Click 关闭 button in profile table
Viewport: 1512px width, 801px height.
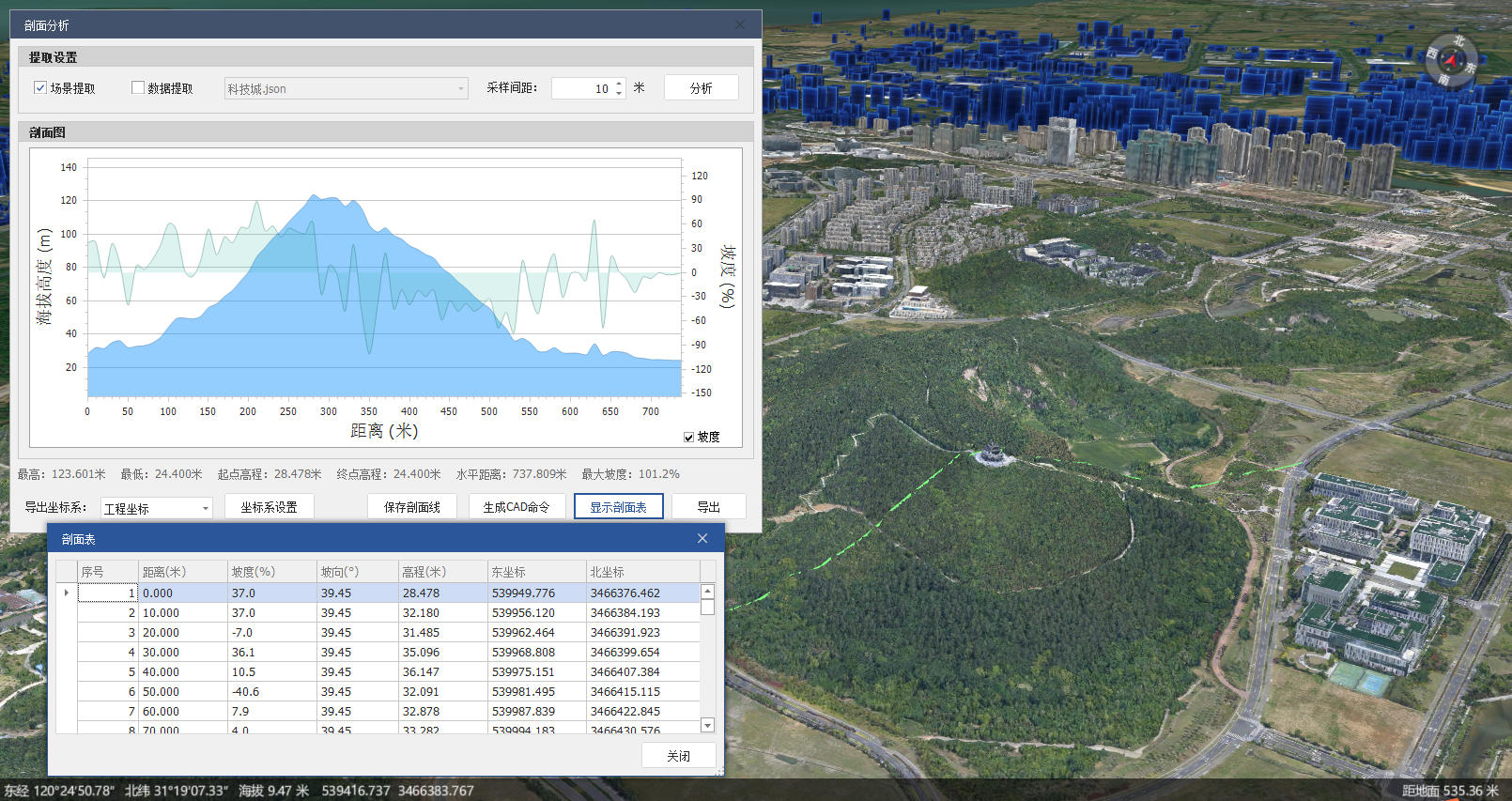click(x=678, y=755)
